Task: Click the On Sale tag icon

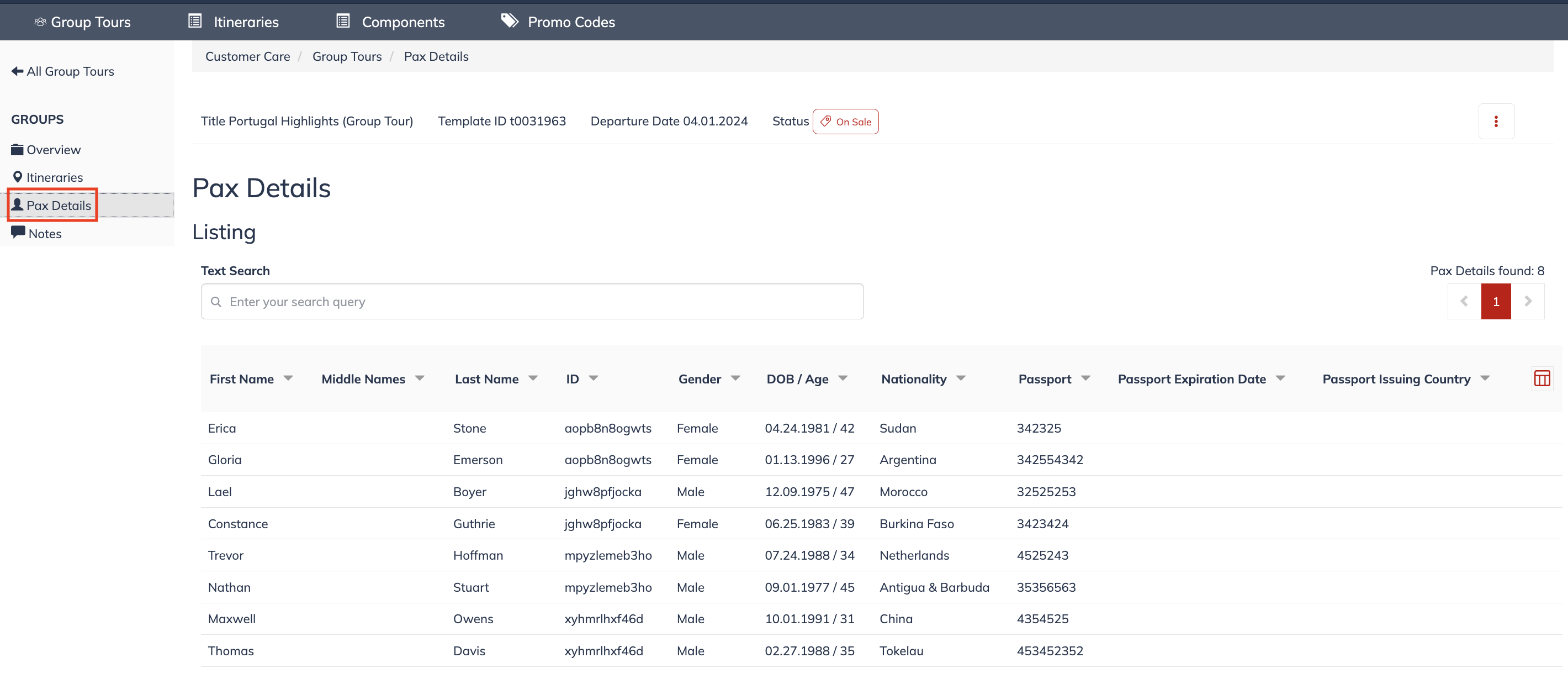Action: [826, 121]
